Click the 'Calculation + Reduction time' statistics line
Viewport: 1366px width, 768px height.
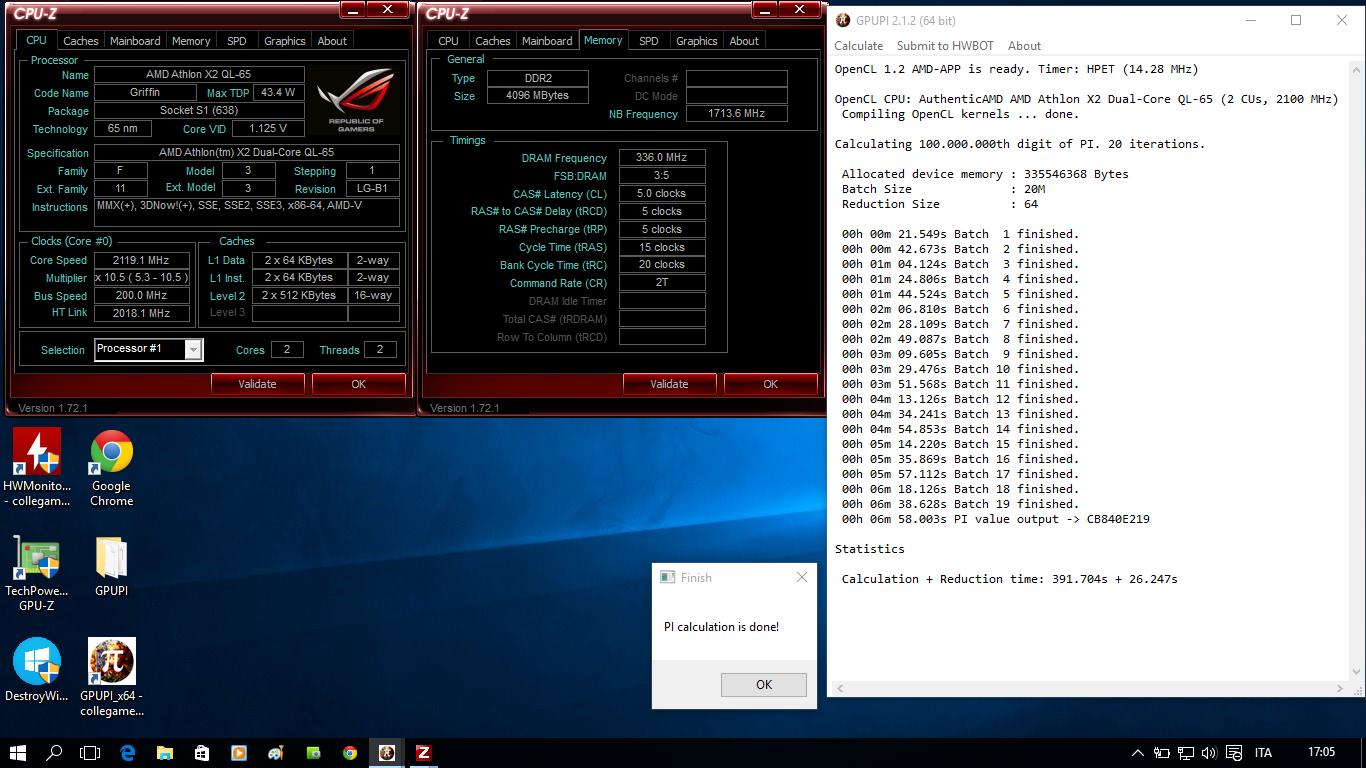1009,579
